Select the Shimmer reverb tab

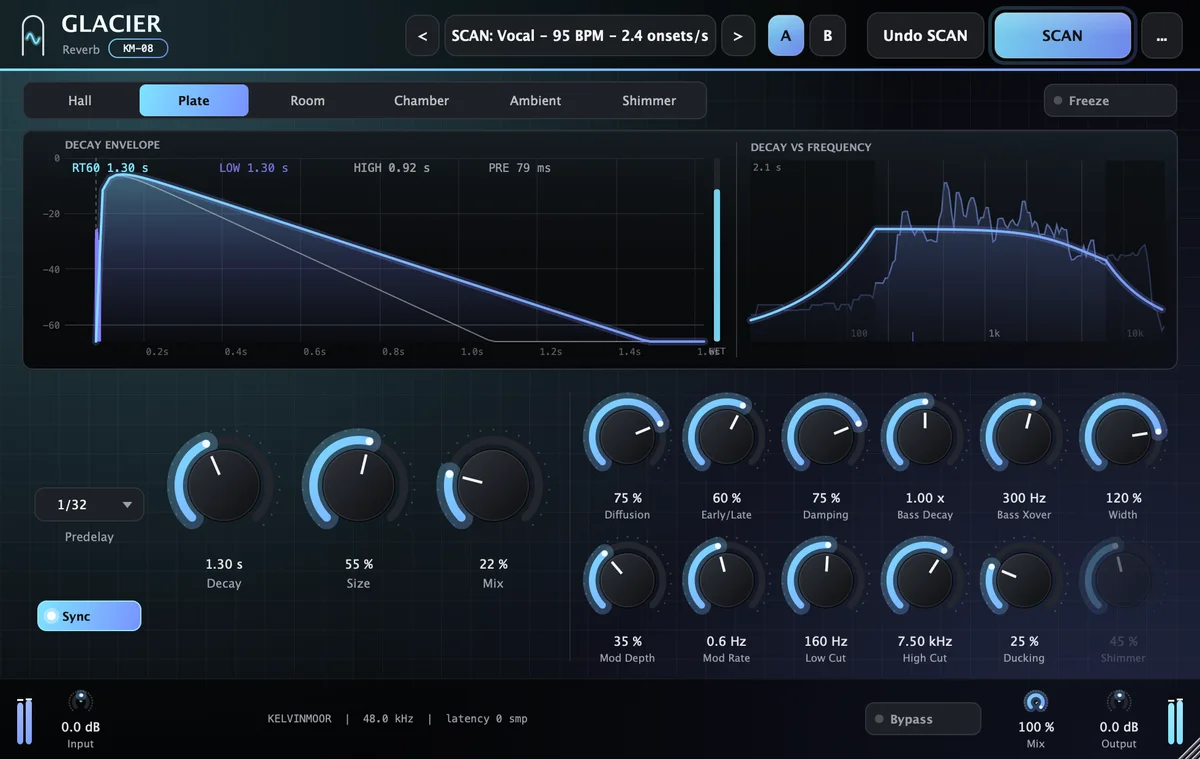(649, 101)
